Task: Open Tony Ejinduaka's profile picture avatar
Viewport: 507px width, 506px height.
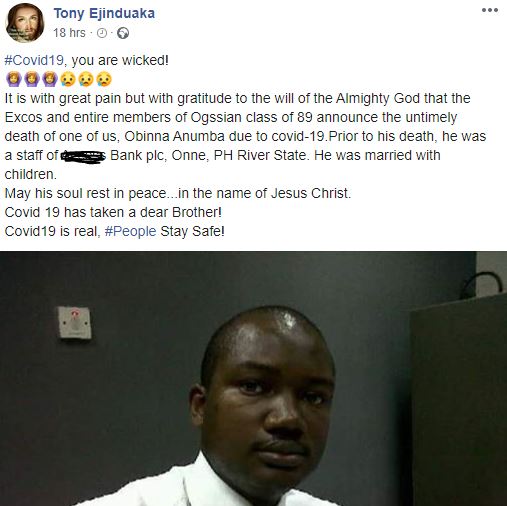Action: (25, 23)
